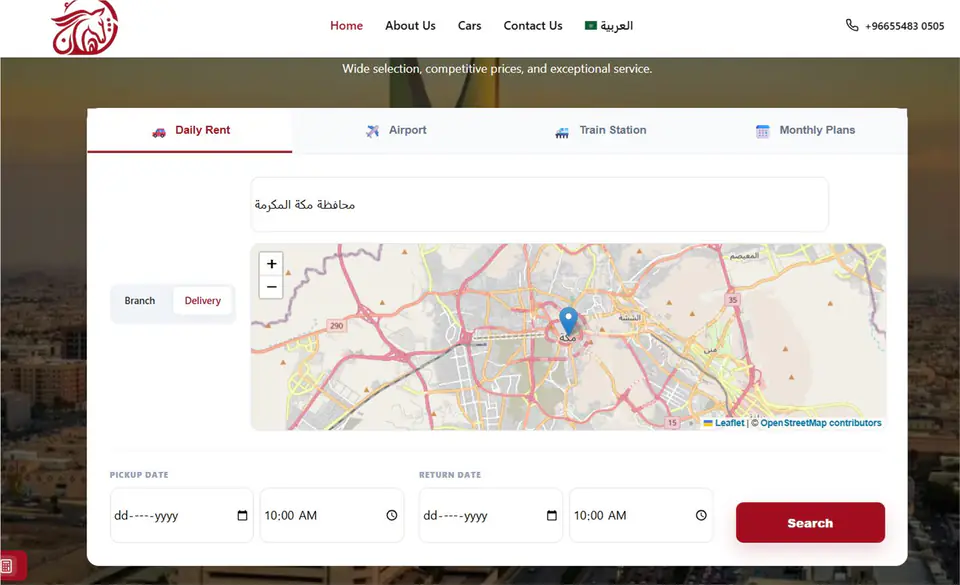The height and width of the screenshot is (585, 960).
Task: Call the number +96655483 0505
Action: pyautogui.click(x=904, y=26)
